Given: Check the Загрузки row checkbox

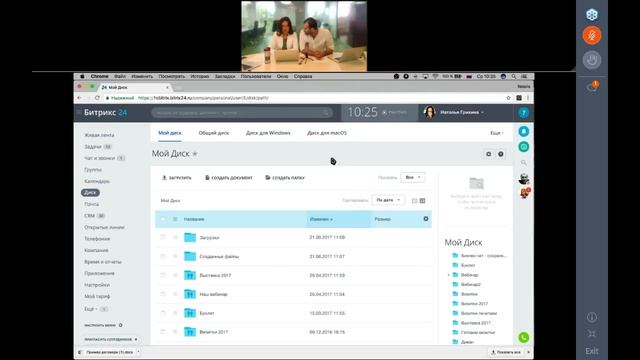Looking at the screenshot, I should click(x=163, y=237).
